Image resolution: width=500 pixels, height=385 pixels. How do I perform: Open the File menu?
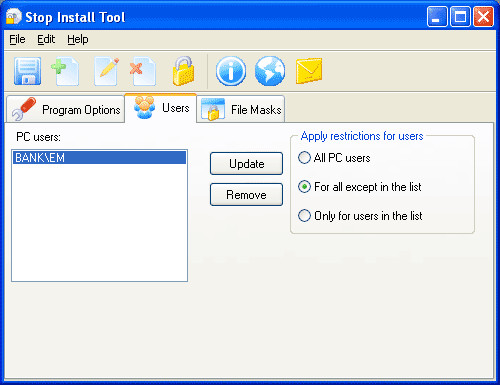point(17,39)
